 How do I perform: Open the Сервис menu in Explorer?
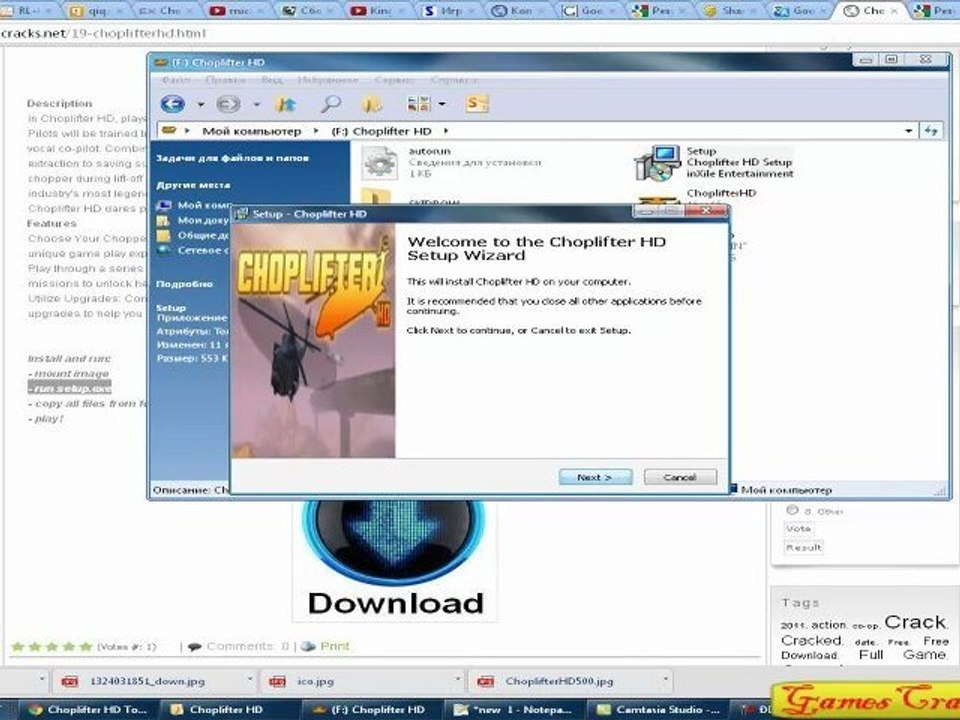click(x=394, y=80)
